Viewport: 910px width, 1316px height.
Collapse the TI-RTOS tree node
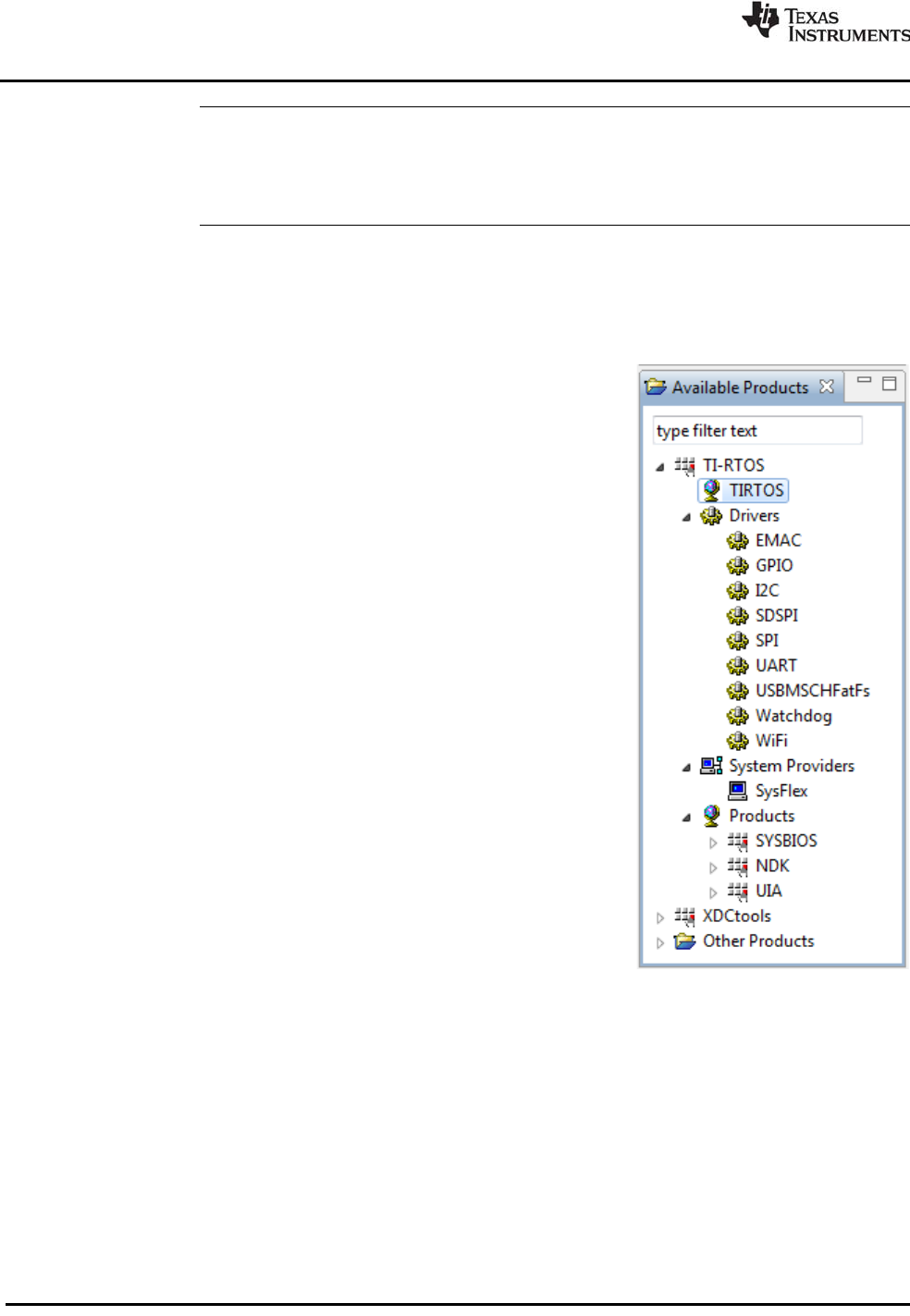[x=659, y=466]
